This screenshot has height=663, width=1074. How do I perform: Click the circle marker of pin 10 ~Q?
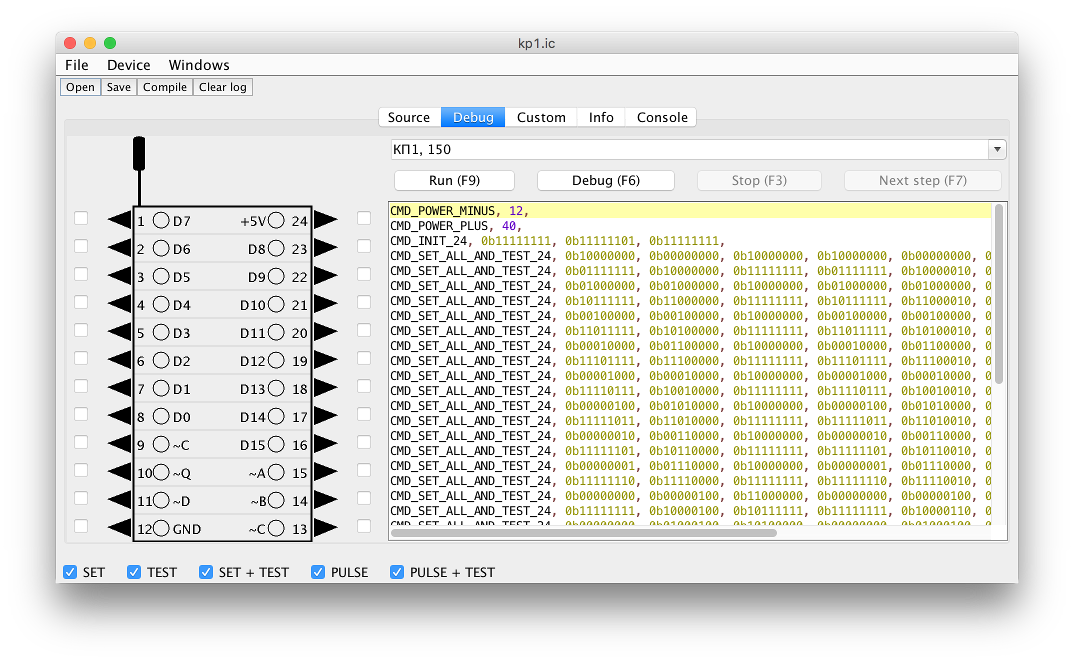click(162, 473)
